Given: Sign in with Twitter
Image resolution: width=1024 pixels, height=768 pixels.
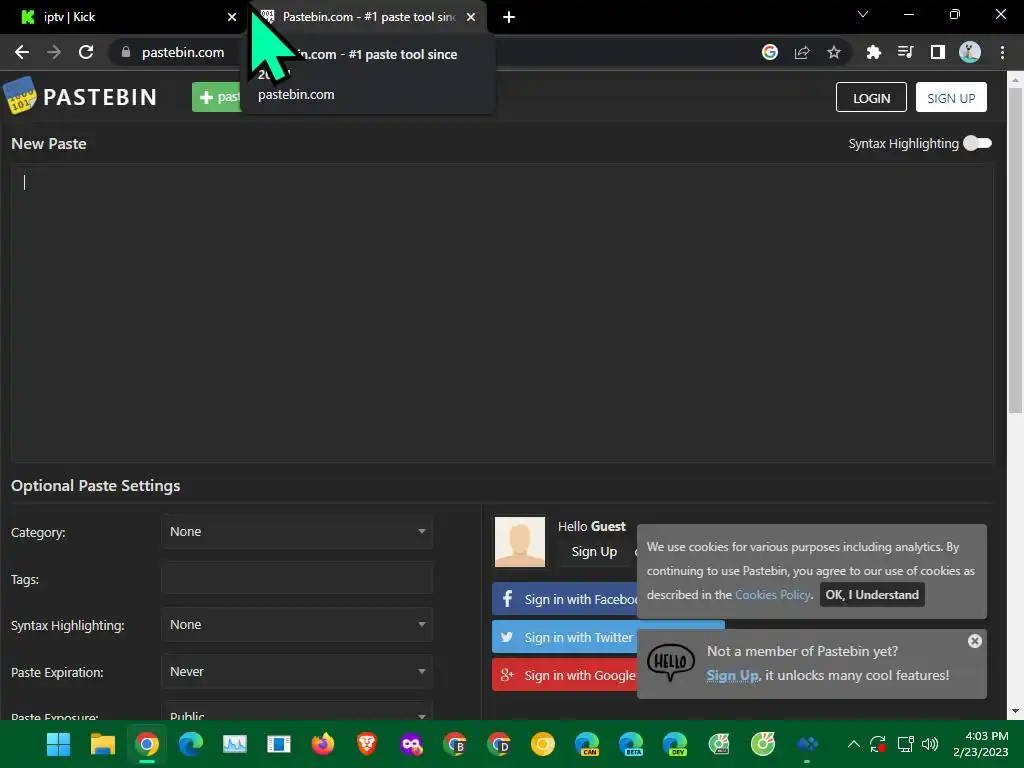Looking at the screenshot, I should tap(565, 637).
